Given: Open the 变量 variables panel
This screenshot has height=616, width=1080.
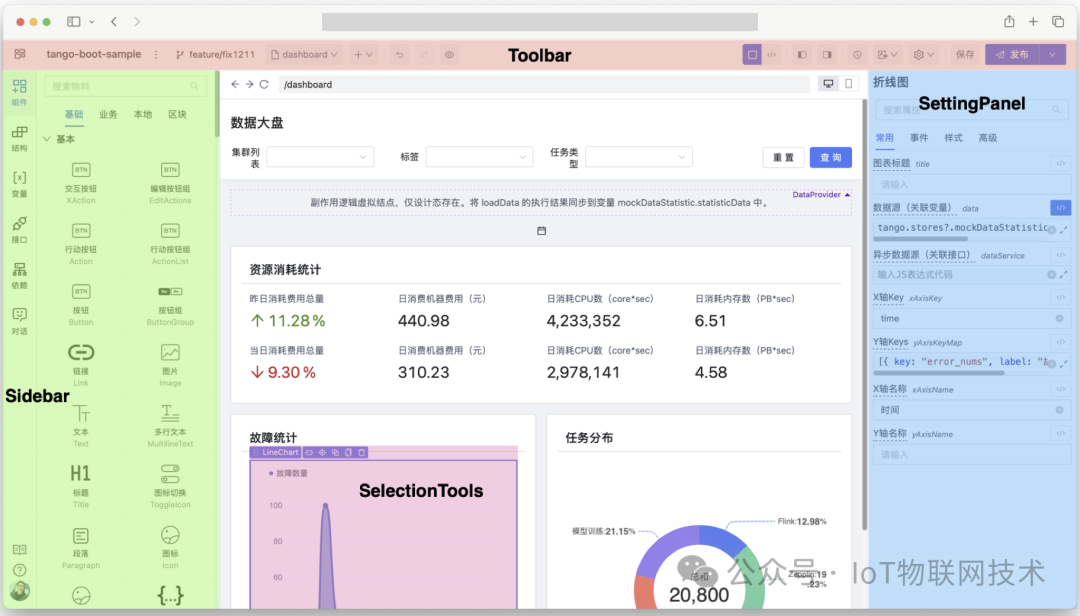Looking at the screenshot, I should pos(19,184).
